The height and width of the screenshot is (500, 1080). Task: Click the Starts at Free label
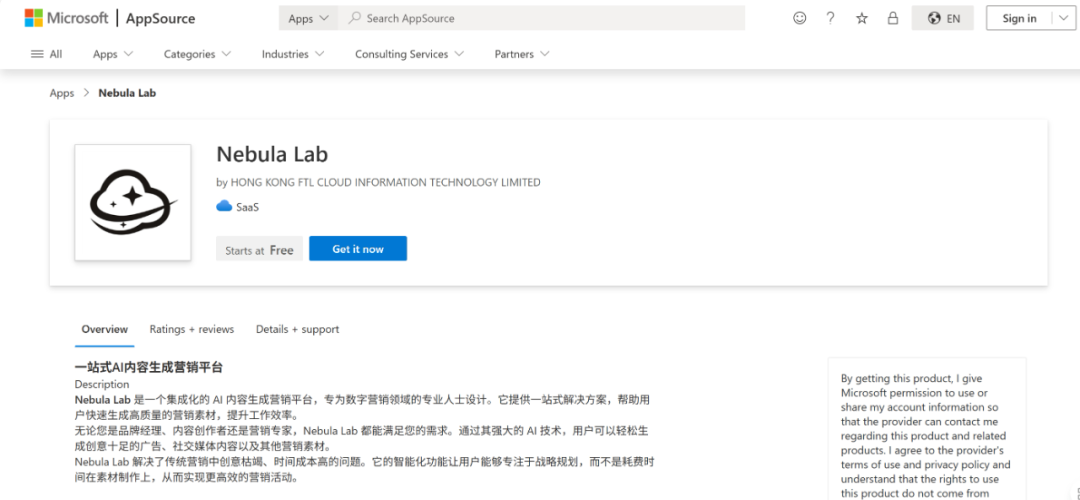pos(259,249)
